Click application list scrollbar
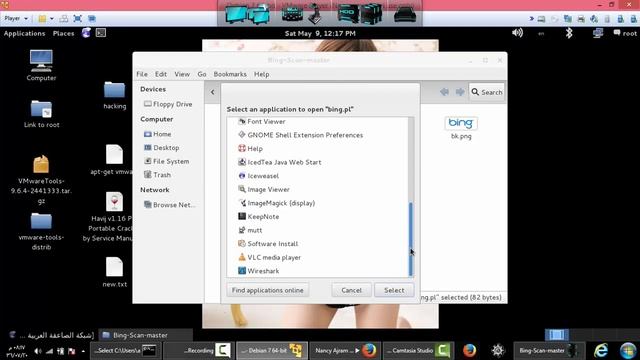This screenshot has width=640, height=360. (411, 239)
